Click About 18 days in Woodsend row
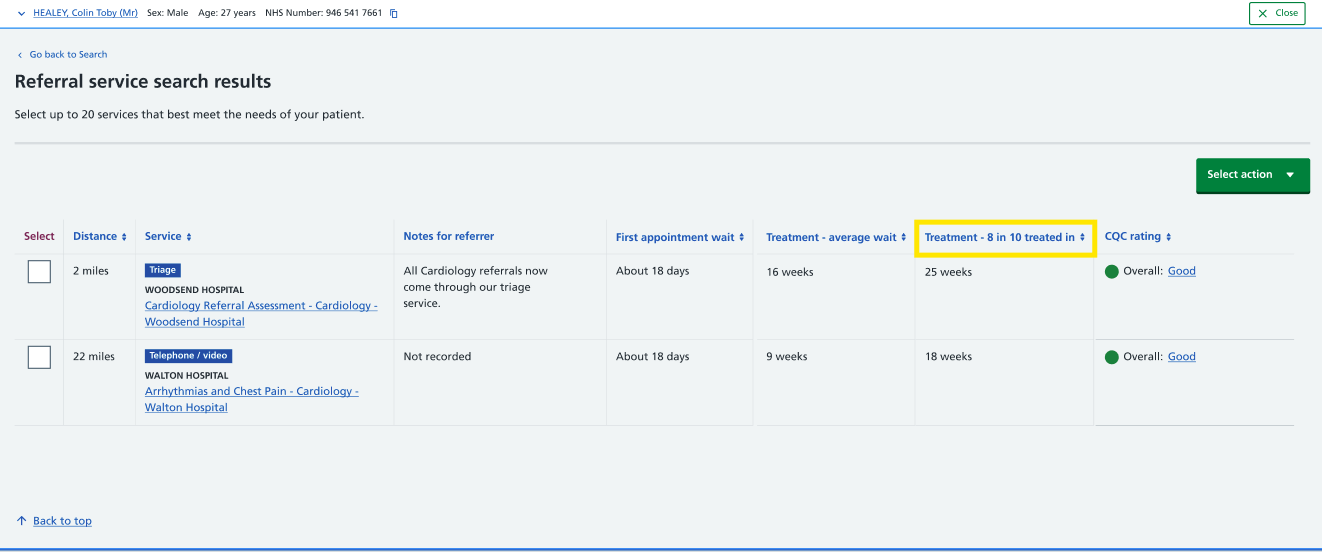This screenshot has height=552, width=1322. pos(652,271)
